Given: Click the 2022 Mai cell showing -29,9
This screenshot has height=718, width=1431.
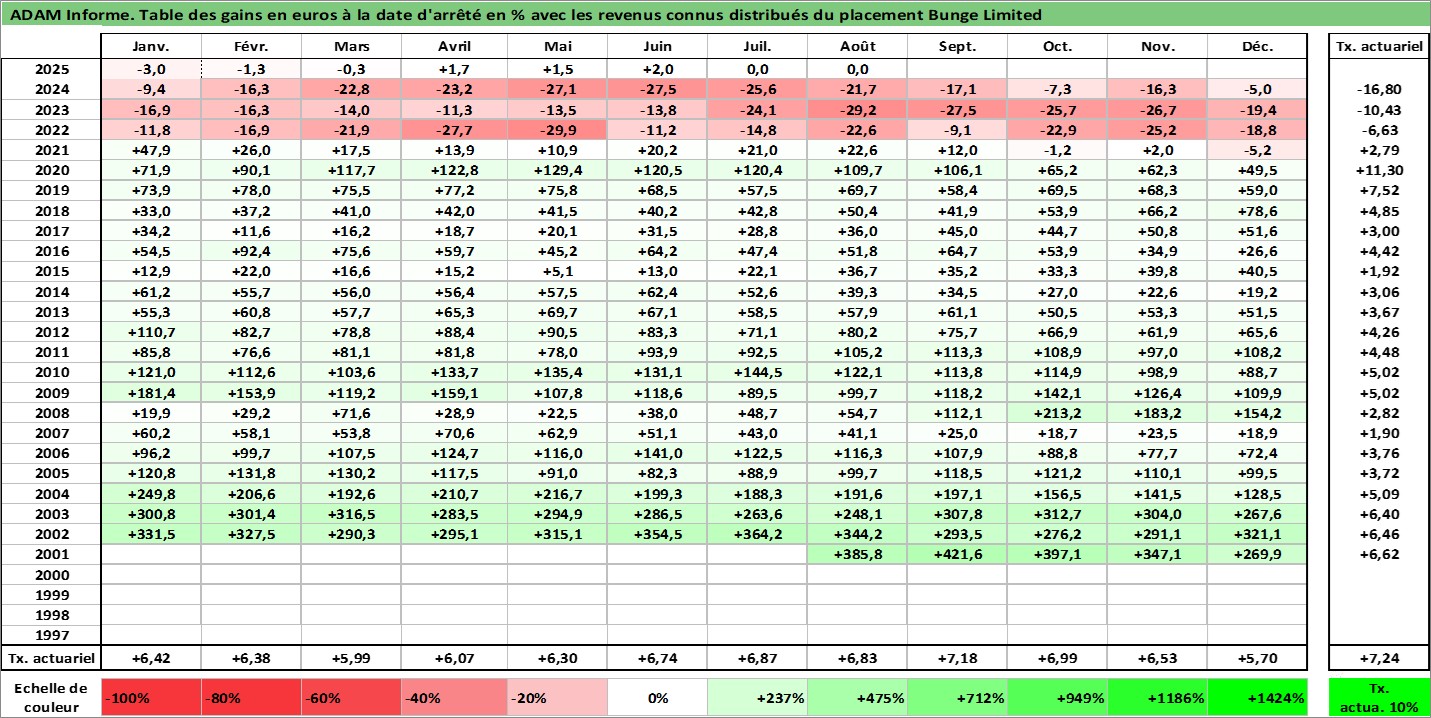Looking at the screenshot, I should click(x=557, y=130).
